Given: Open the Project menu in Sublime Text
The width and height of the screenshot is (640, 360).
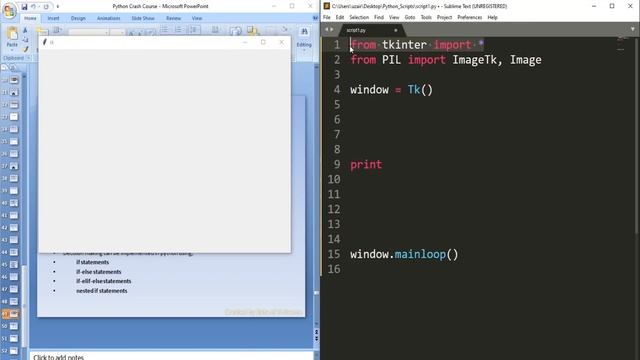Looking at the screenshot, I should [x=444, y=18].
